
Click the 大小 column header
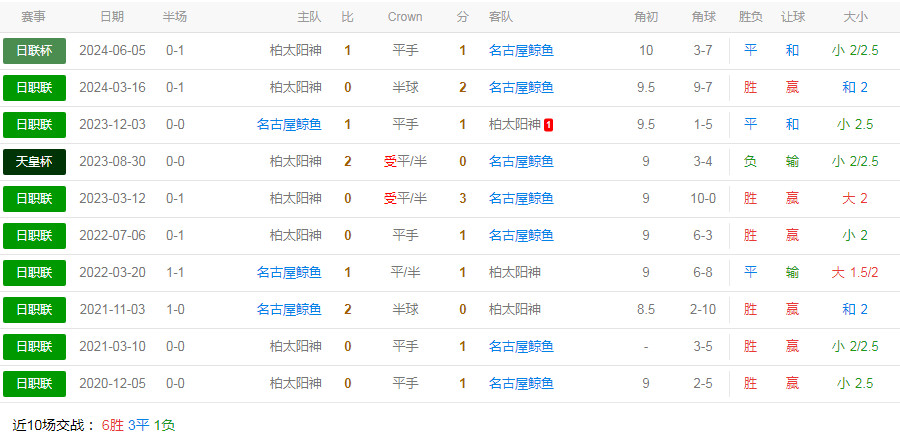coord(855,17)
